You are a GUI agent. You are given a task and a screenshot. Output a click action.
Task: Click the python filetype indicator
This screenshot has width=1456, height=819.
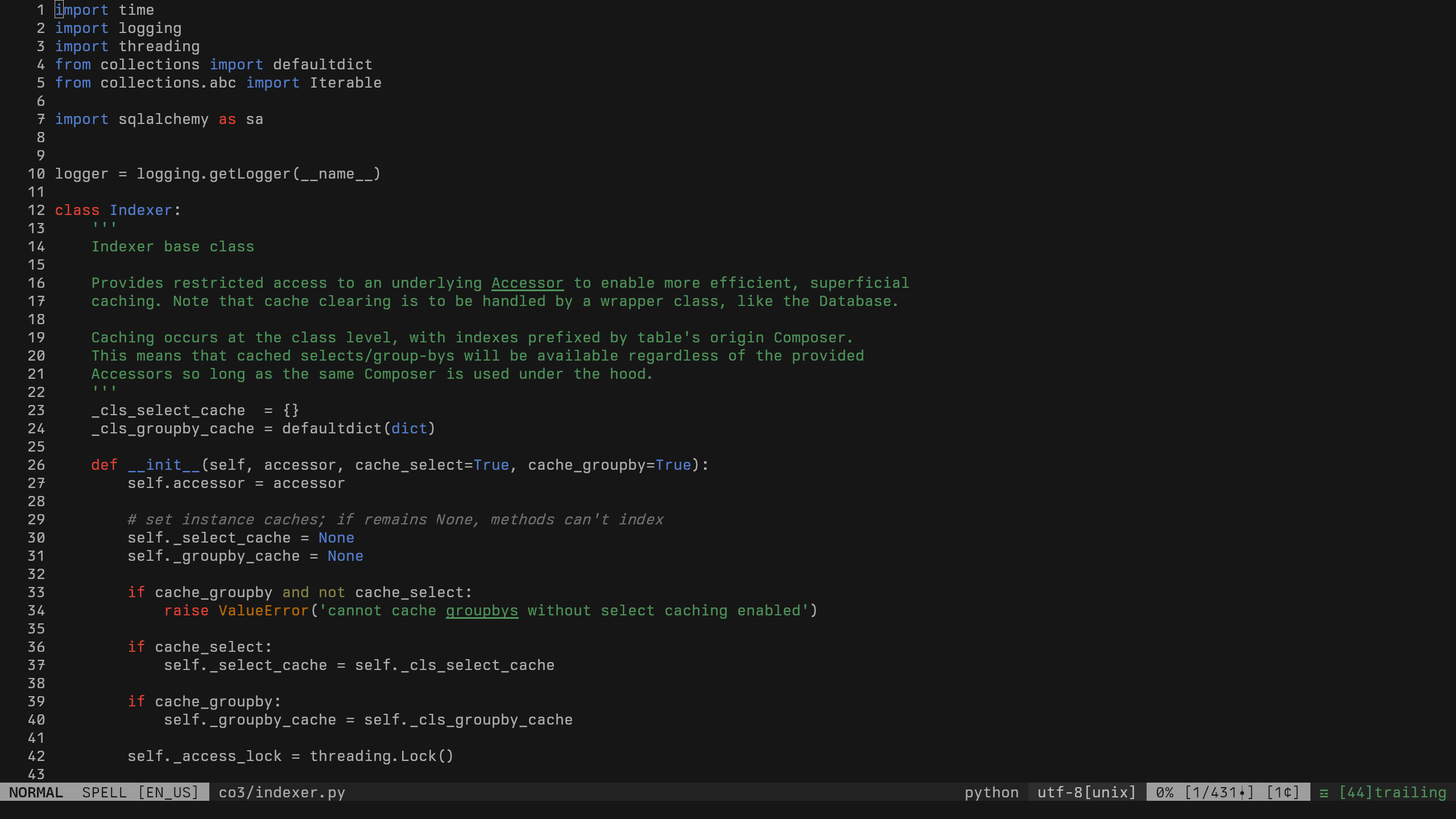point(991,793)
